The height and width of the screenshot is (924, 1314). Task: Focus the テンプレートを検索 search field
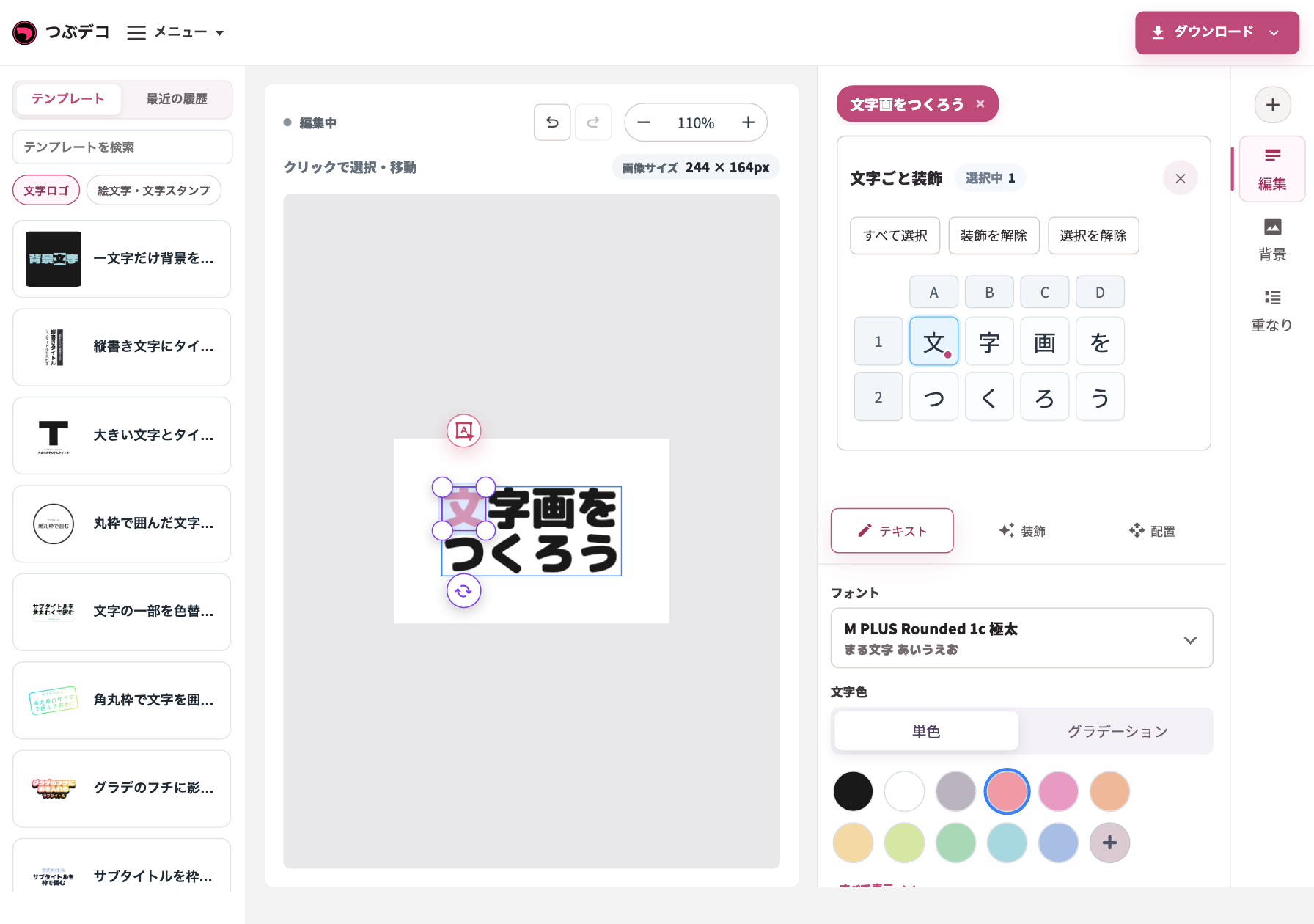[122, 147]
